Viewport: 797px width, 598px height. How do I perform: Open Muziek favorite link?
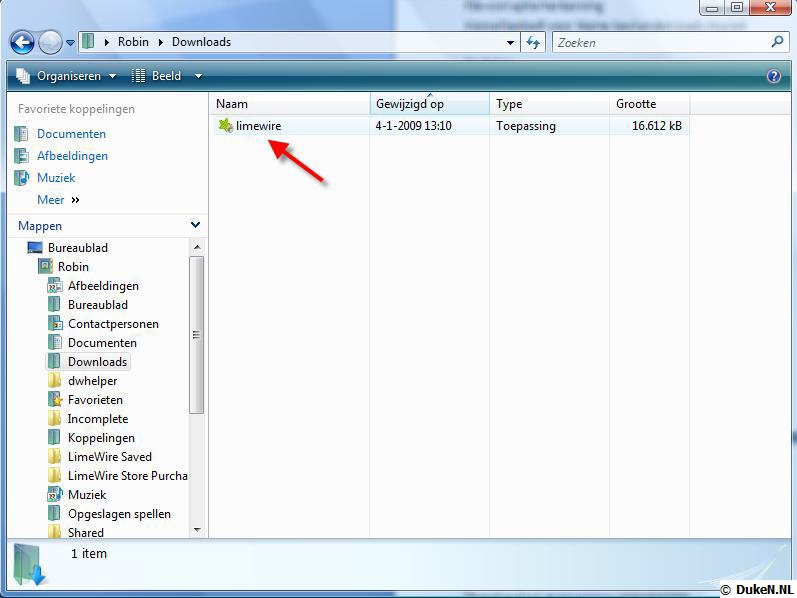click(56, 177)
